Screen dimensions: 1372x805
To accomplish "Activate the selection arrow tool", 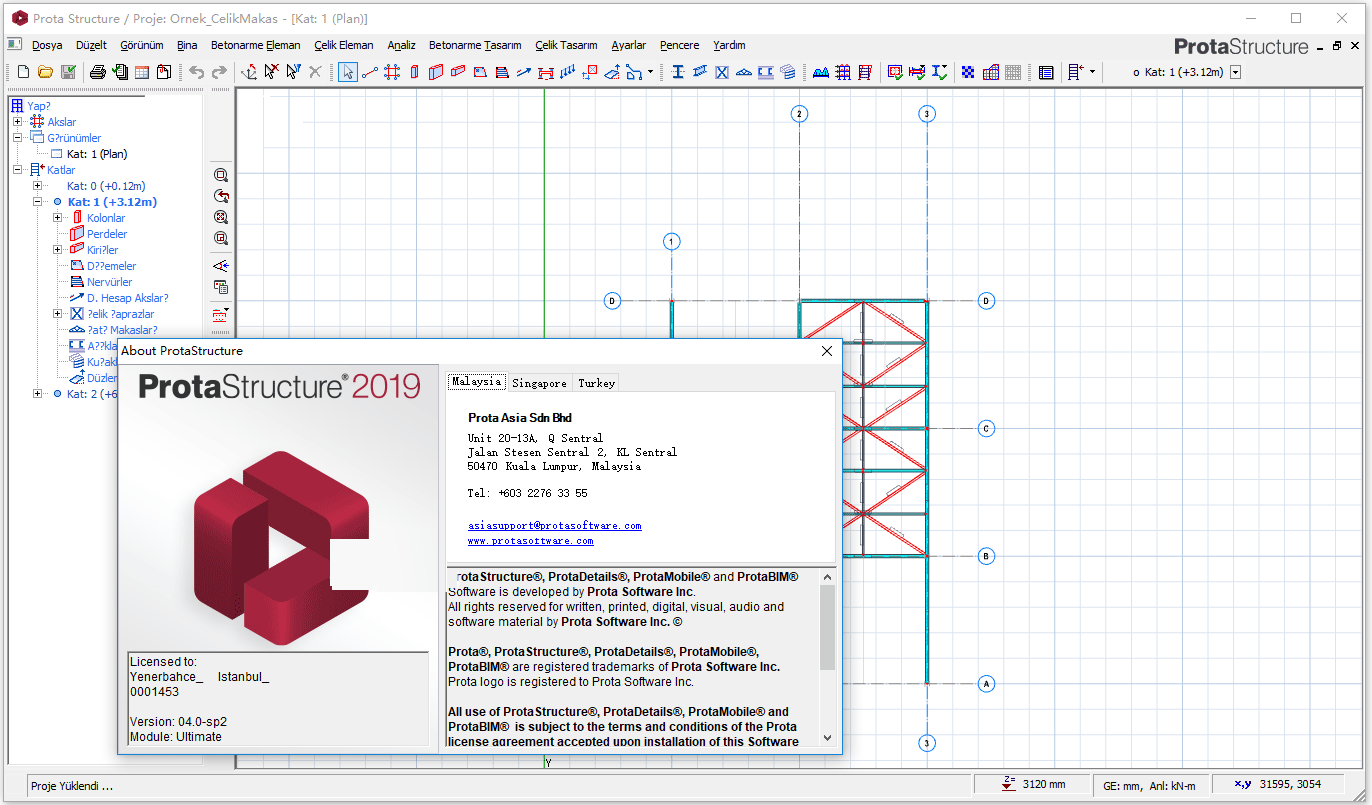I will pos(347,72).
